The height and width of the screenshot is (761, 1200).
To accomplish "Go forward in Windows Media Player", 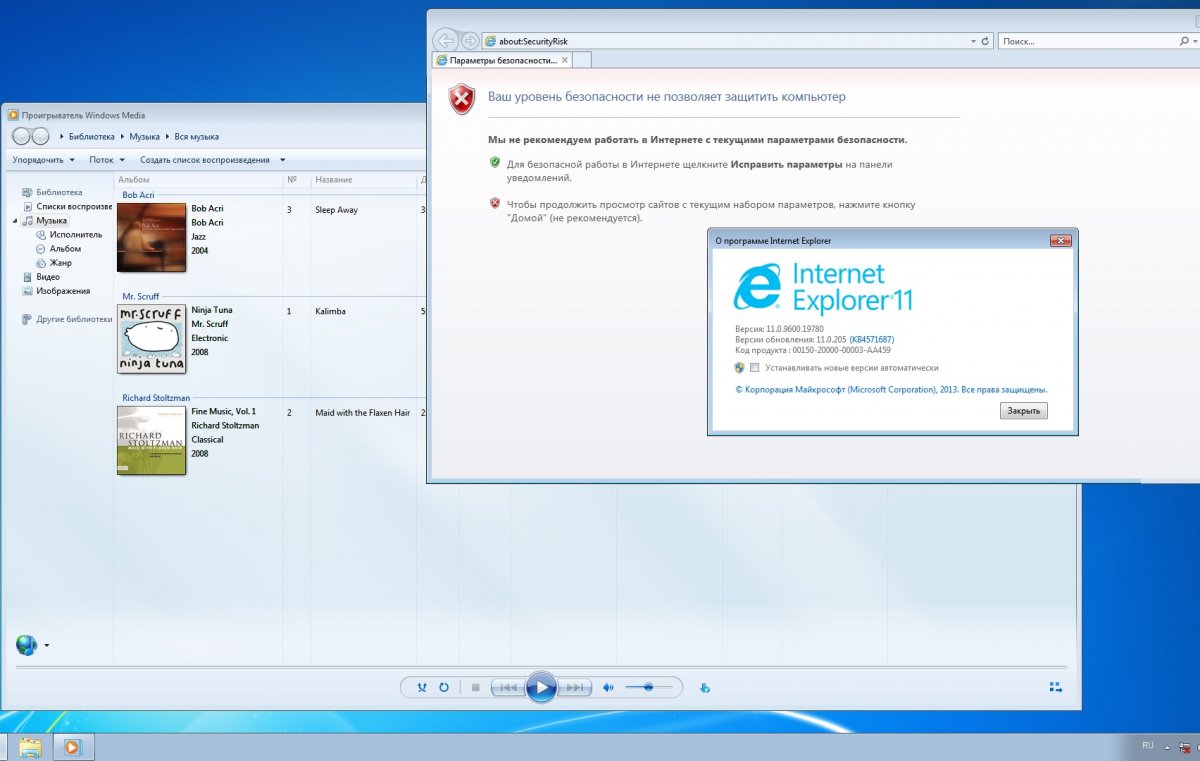I will coord(40,136).
